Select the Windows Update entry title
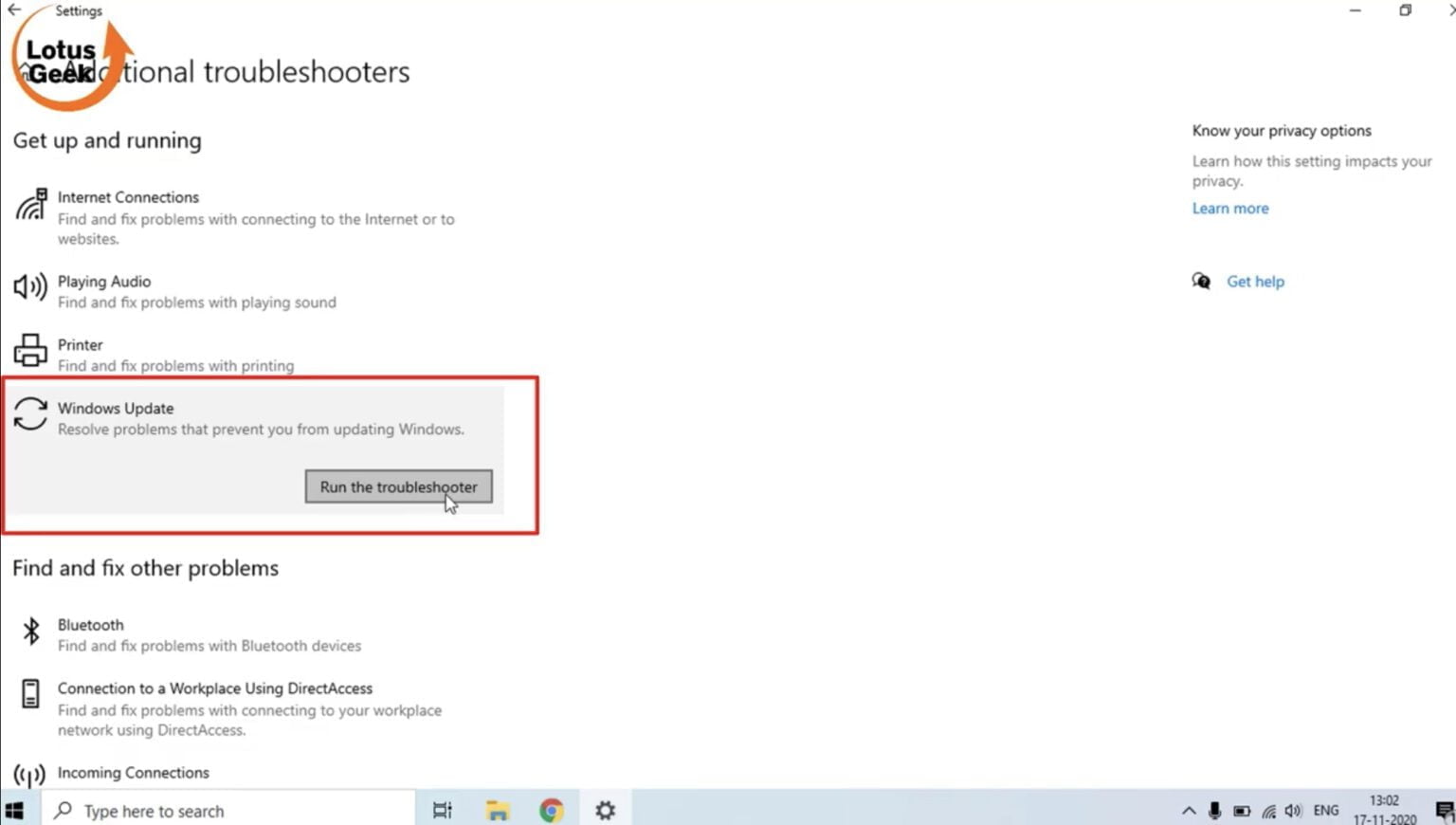The image size is (1456, 825). pyautogui.click(x=116, y=408)
